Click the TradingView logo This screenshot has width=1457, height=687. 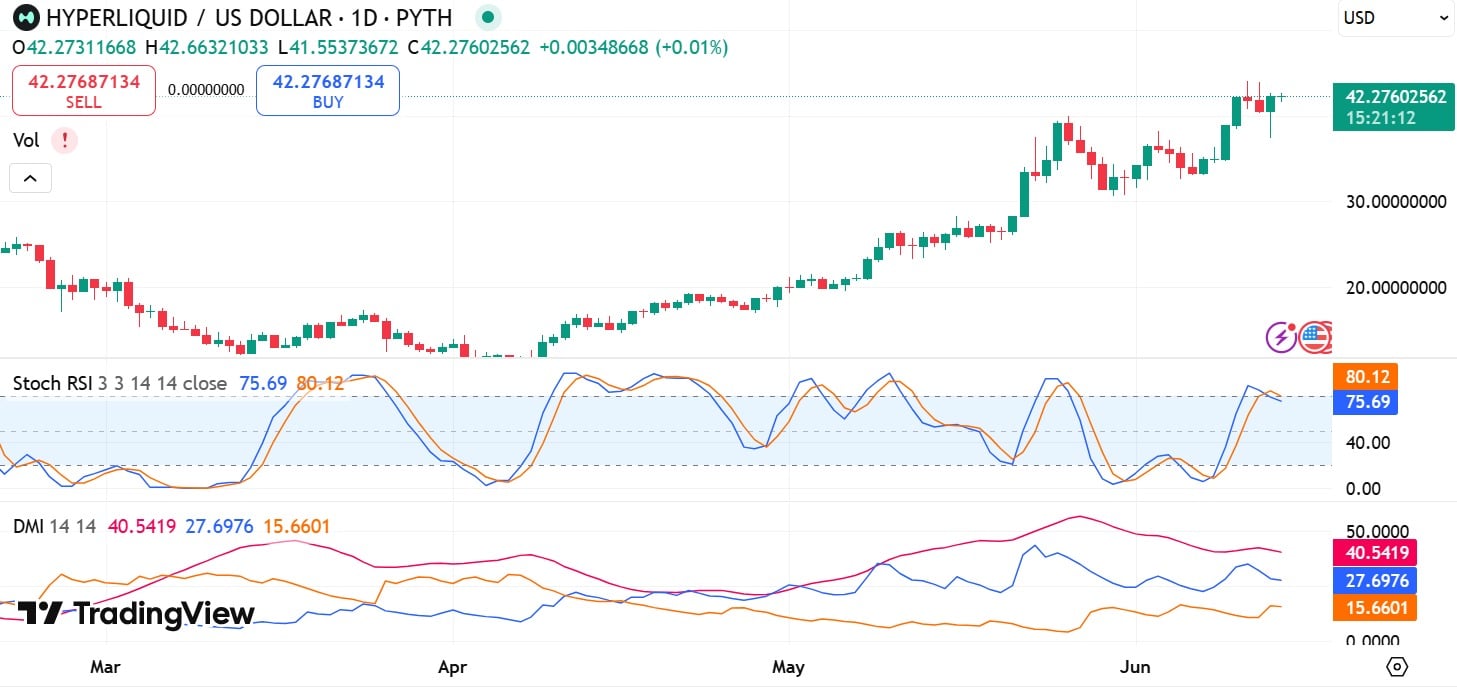point(136,613)
